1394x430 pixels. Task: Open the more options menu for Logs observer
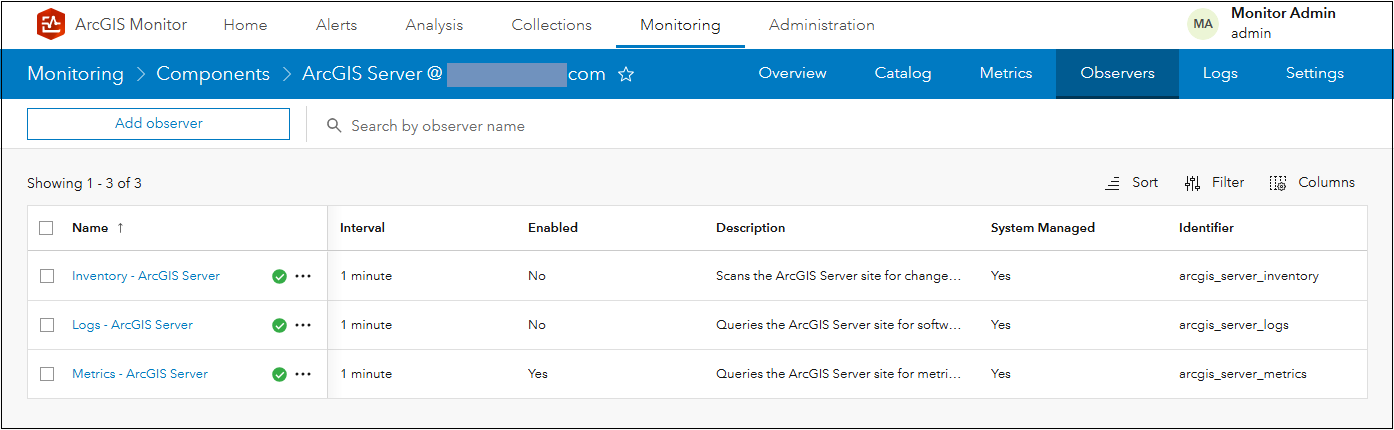[304, 325]
